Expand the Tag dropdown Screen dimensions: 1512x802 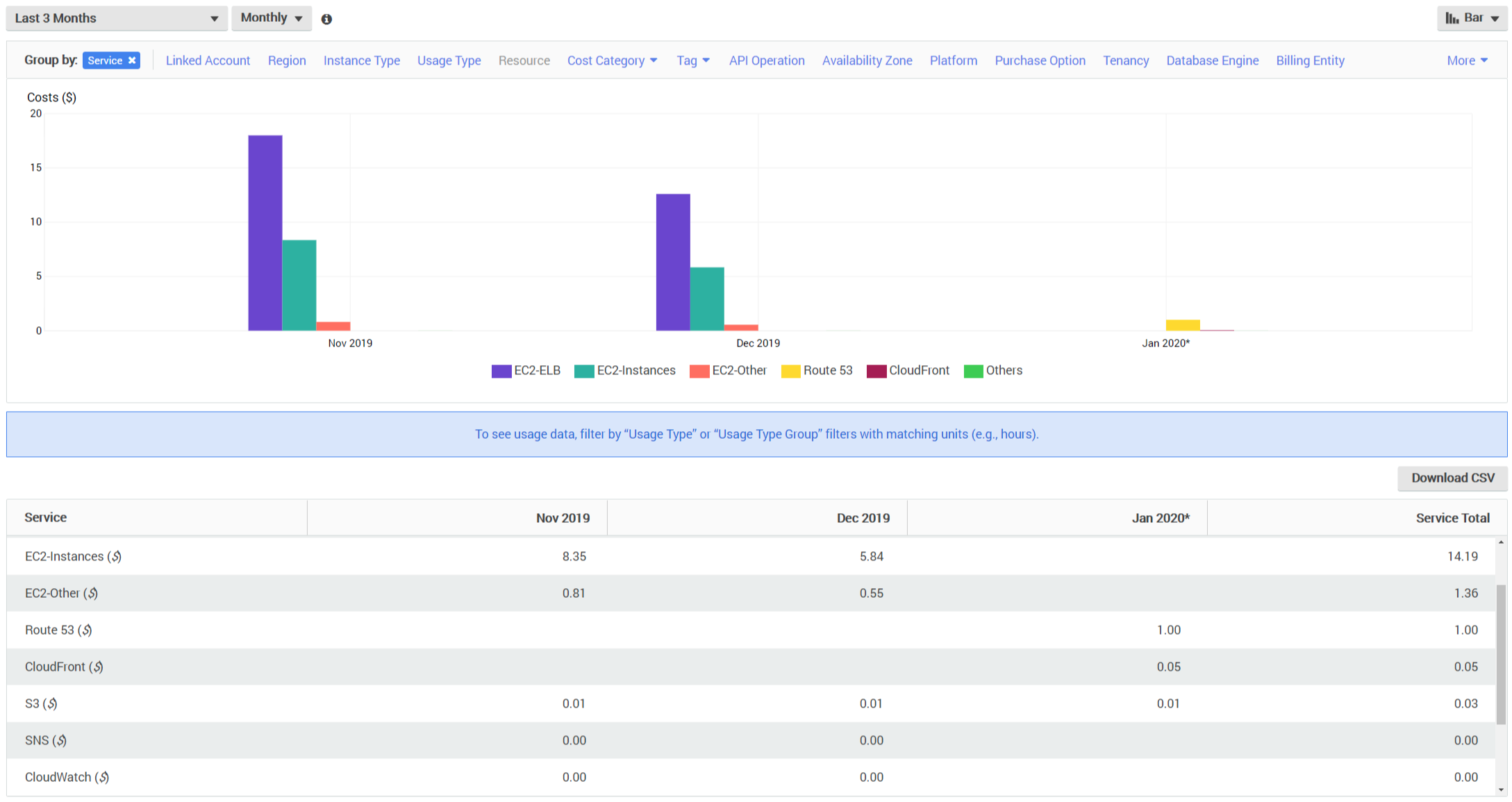point(693,60)
